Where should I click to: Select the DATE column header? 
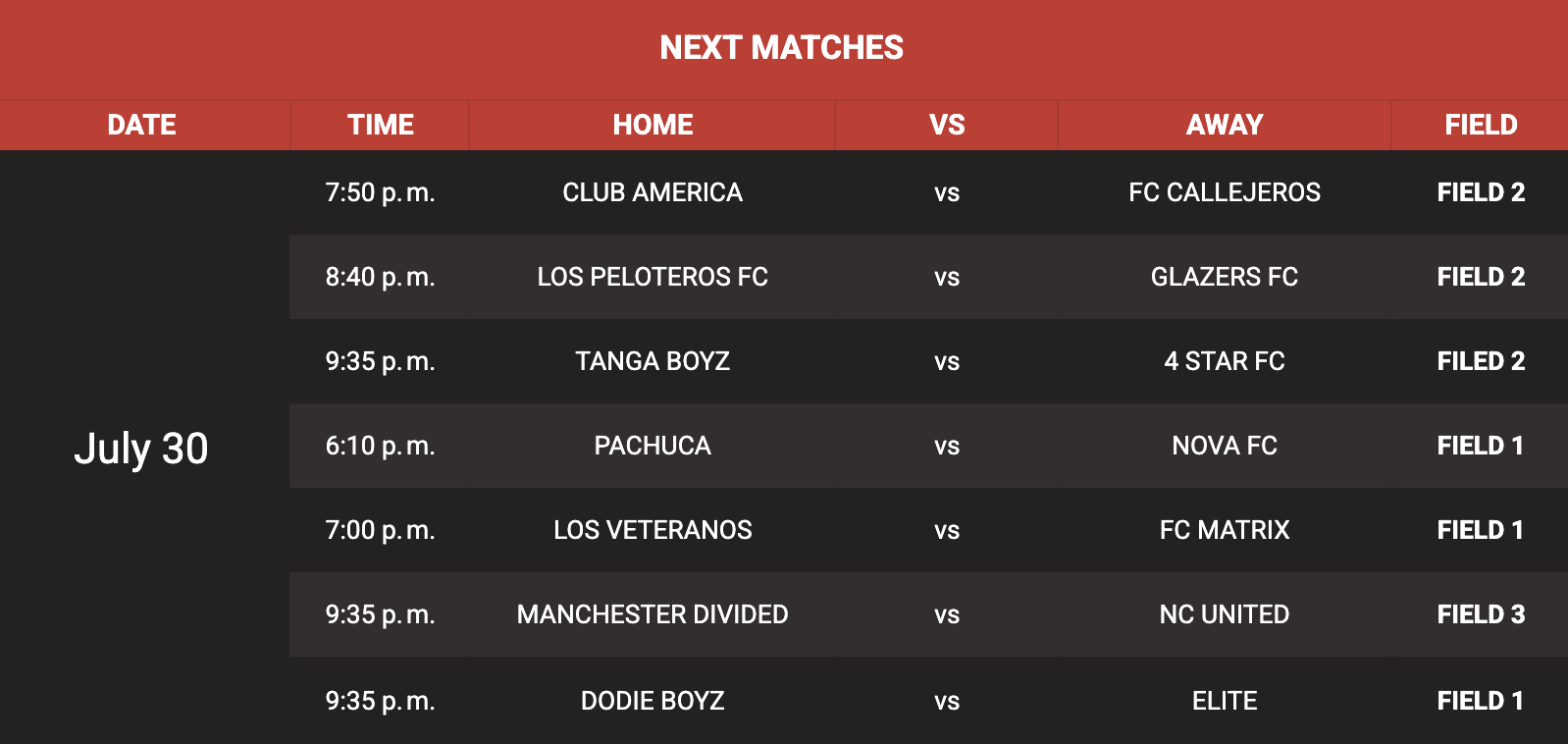pyautogui.click(x=141, y=125)
